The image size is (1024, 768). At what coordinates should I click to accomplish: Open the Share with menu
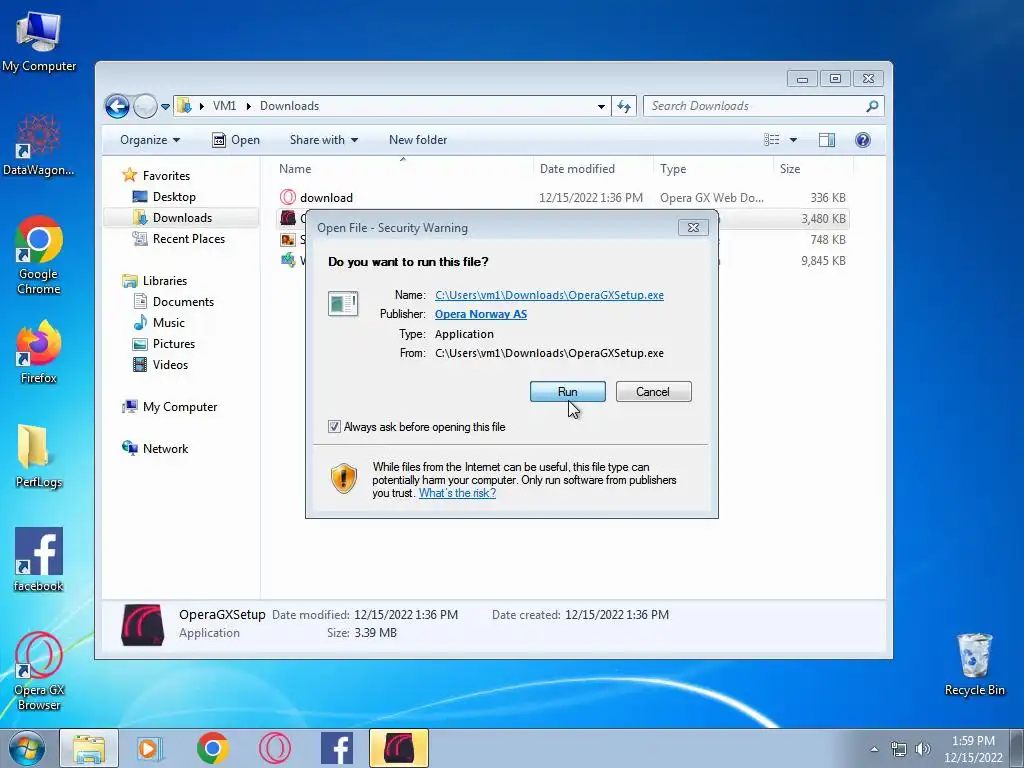tap(324, 140)
